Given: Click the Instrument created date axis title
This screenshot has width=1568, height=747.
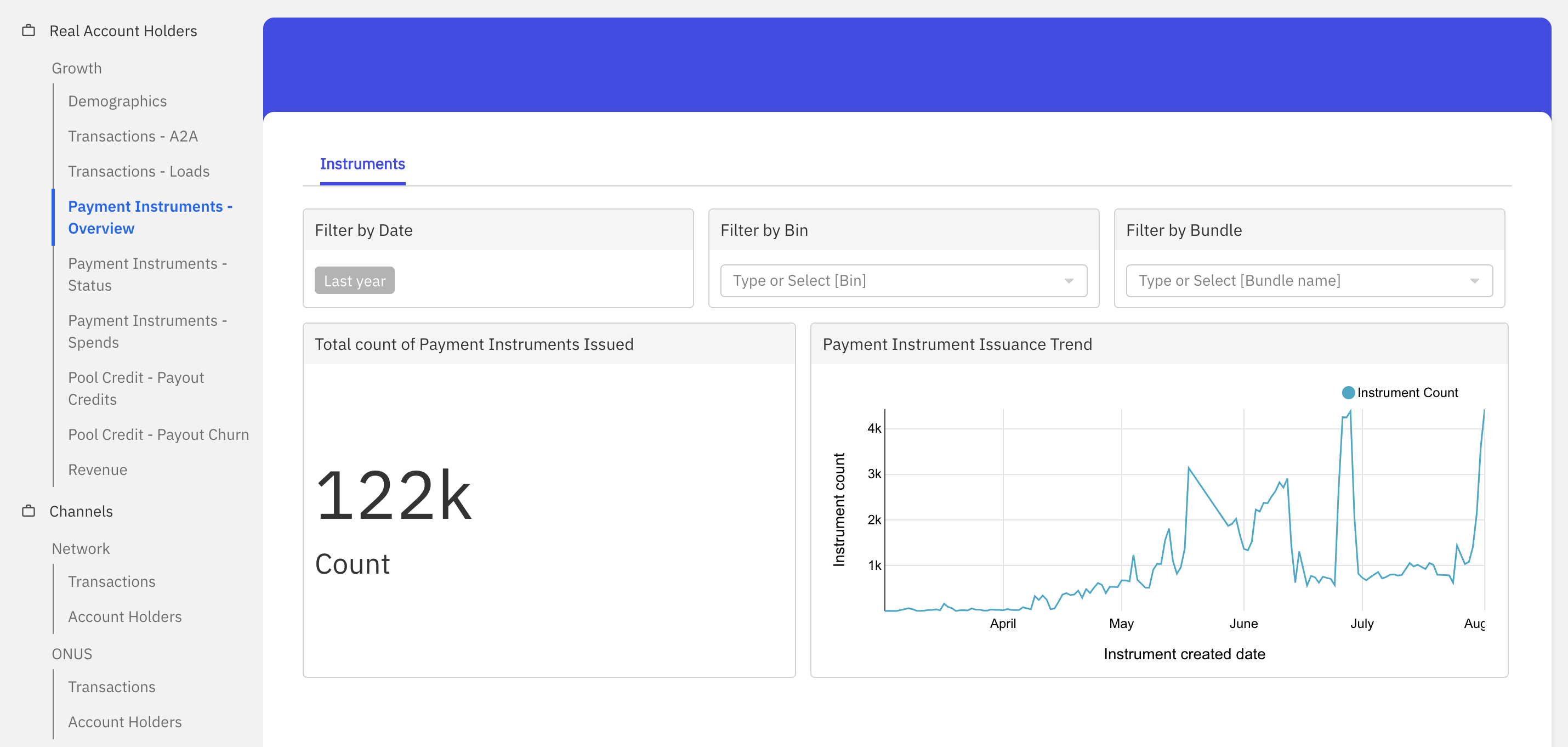Looking at the screenshot, I should [x=1184, y=654].
